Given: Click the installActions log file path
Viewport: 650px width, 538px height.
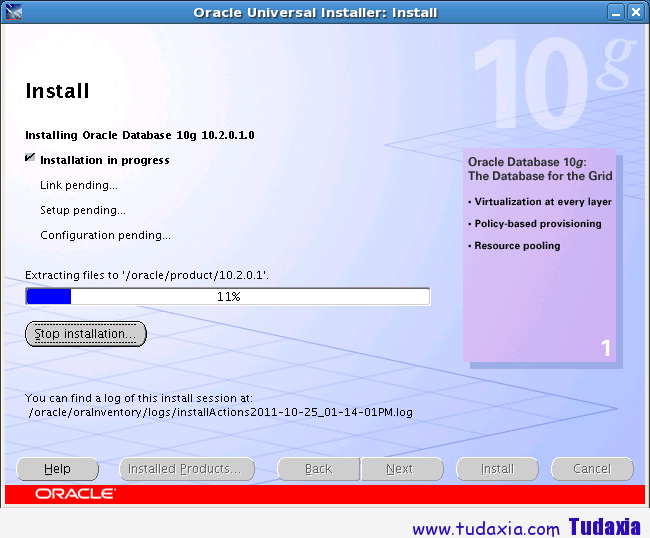Looking at the screenshot, I should (221, 412).
